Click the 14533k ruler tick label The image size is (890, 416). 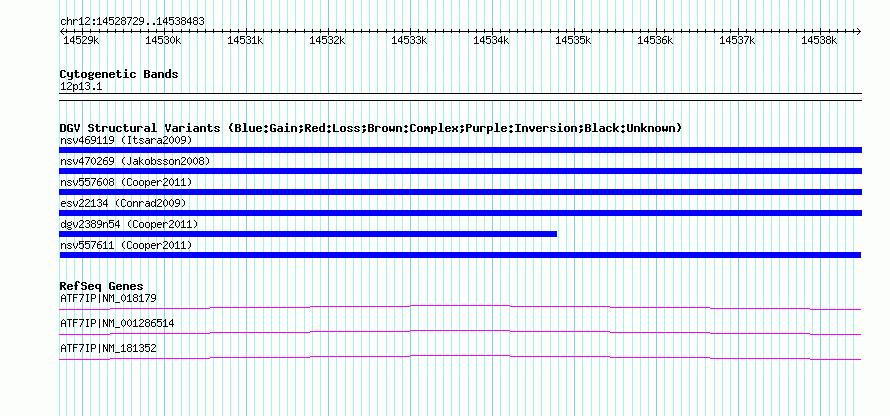click(409, 40)
